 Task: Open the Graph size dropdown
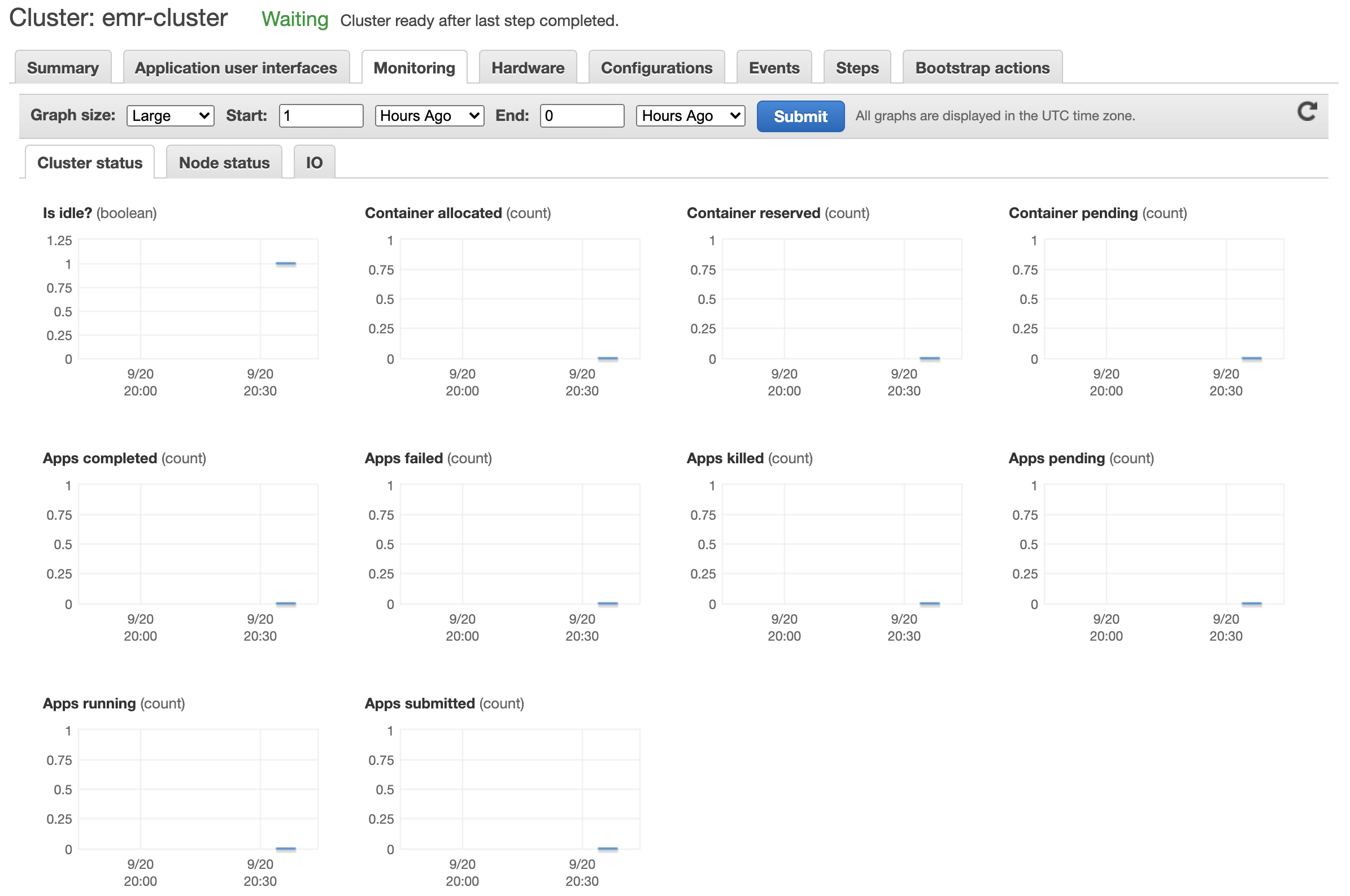(x=170, y=116)
